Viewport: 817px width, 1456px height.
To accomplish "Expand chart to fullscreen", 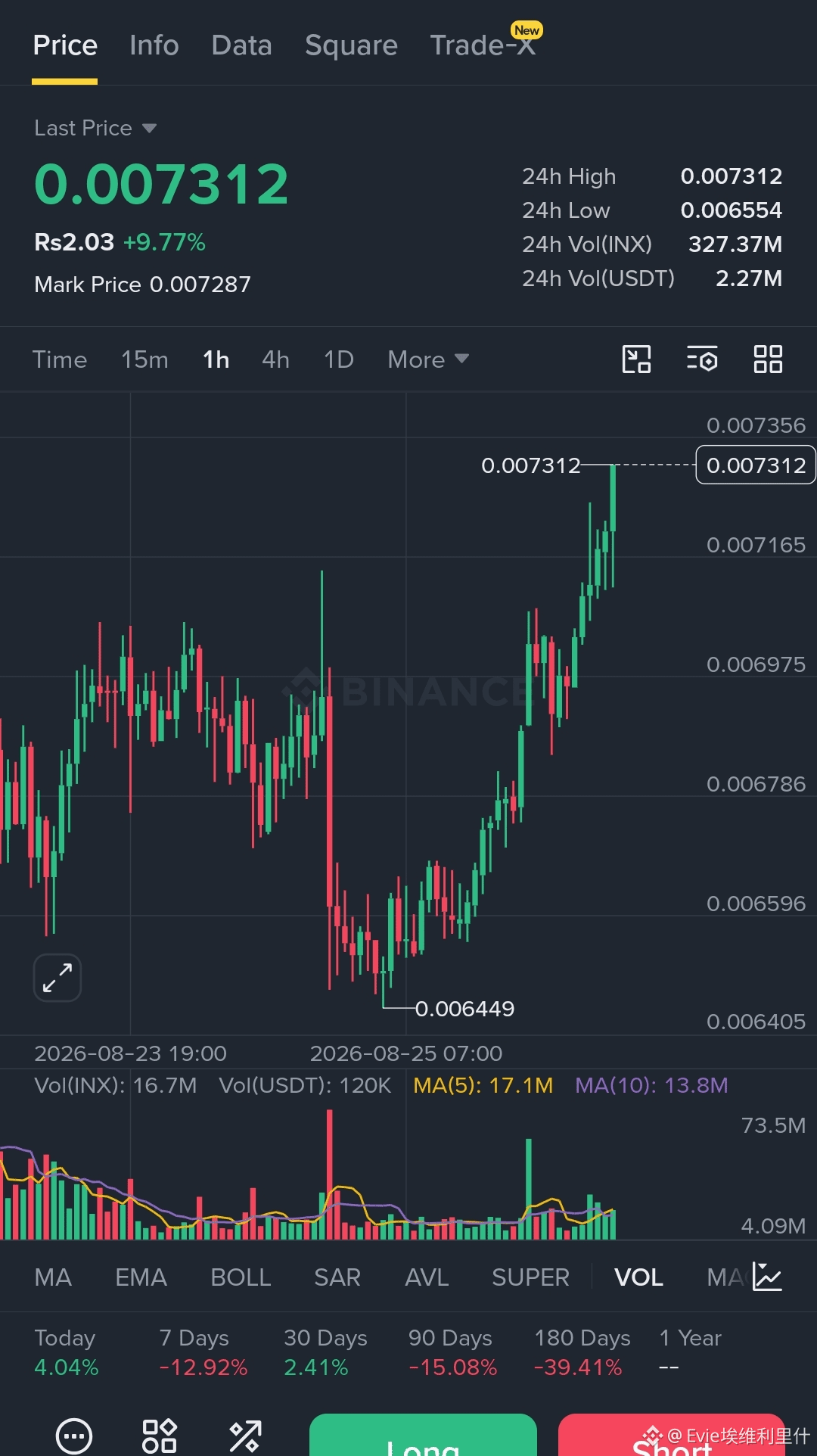I will click(57, 978).
